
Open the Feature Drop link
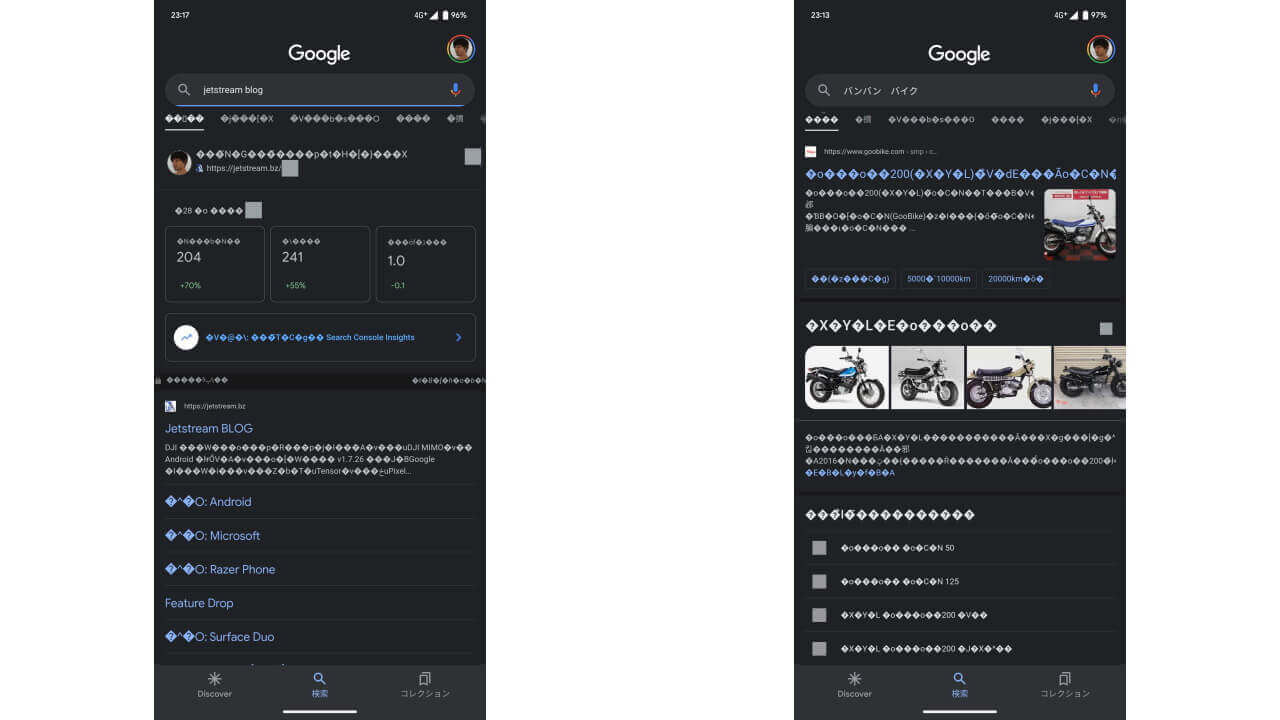[x=199, y=603]
